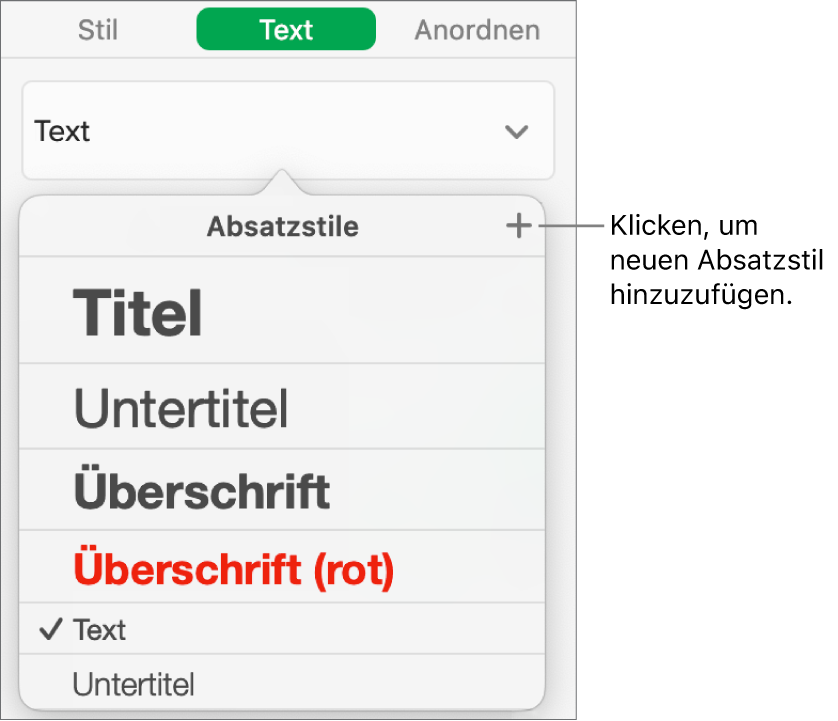Choose the small Untertitel style at the bottom
The width and height of the screenshot is (838, 721).
click(x=133, y=685)
